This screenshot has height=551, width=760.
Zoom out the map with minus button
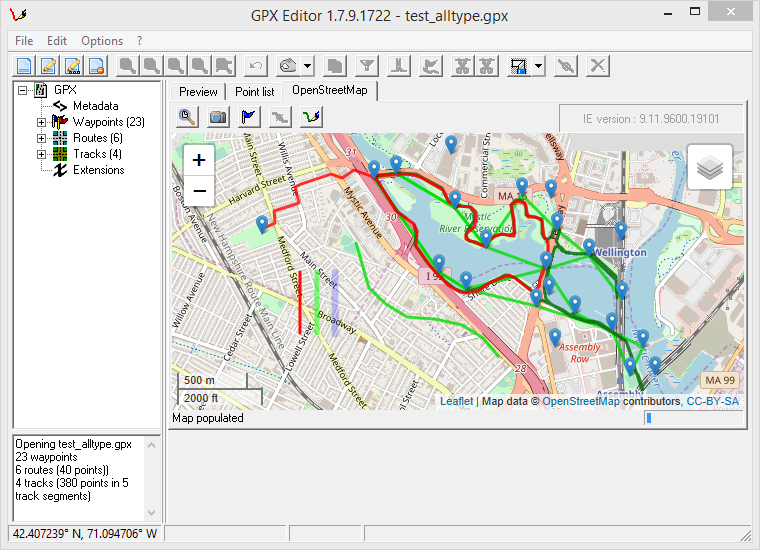tap(199, 190)
